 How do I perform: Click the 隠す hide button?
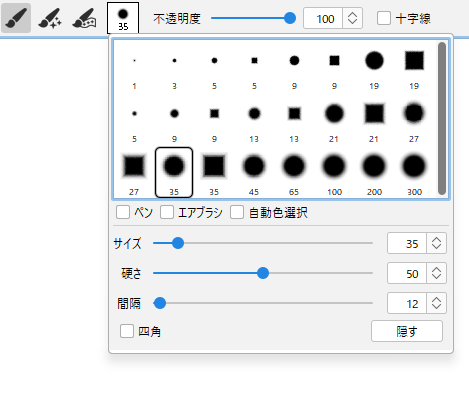[407, 331]
